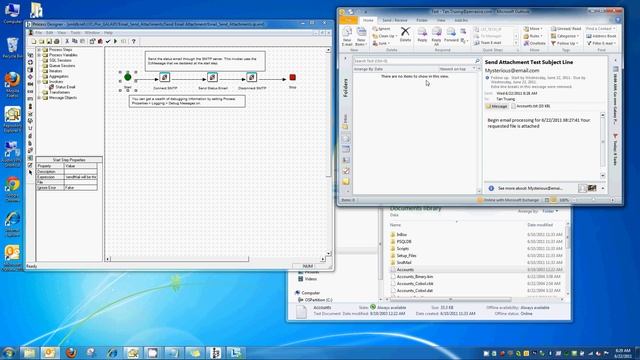Click Firefox icon in the taskbar
This screenshot has width=640, height=360.
tap(71, 352)
